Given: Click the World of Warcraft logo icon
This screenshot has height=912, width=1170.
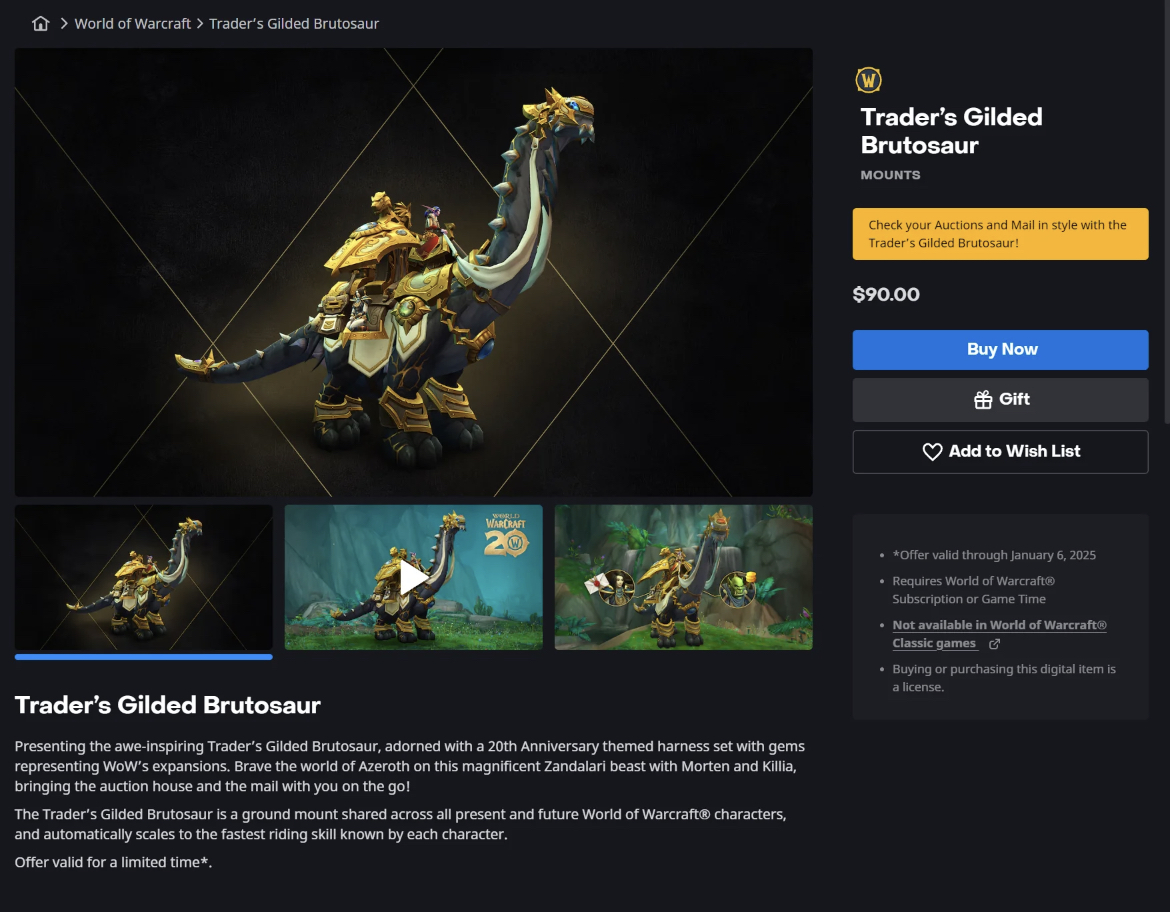Looking at the screenshot, I should pos(868,80).
